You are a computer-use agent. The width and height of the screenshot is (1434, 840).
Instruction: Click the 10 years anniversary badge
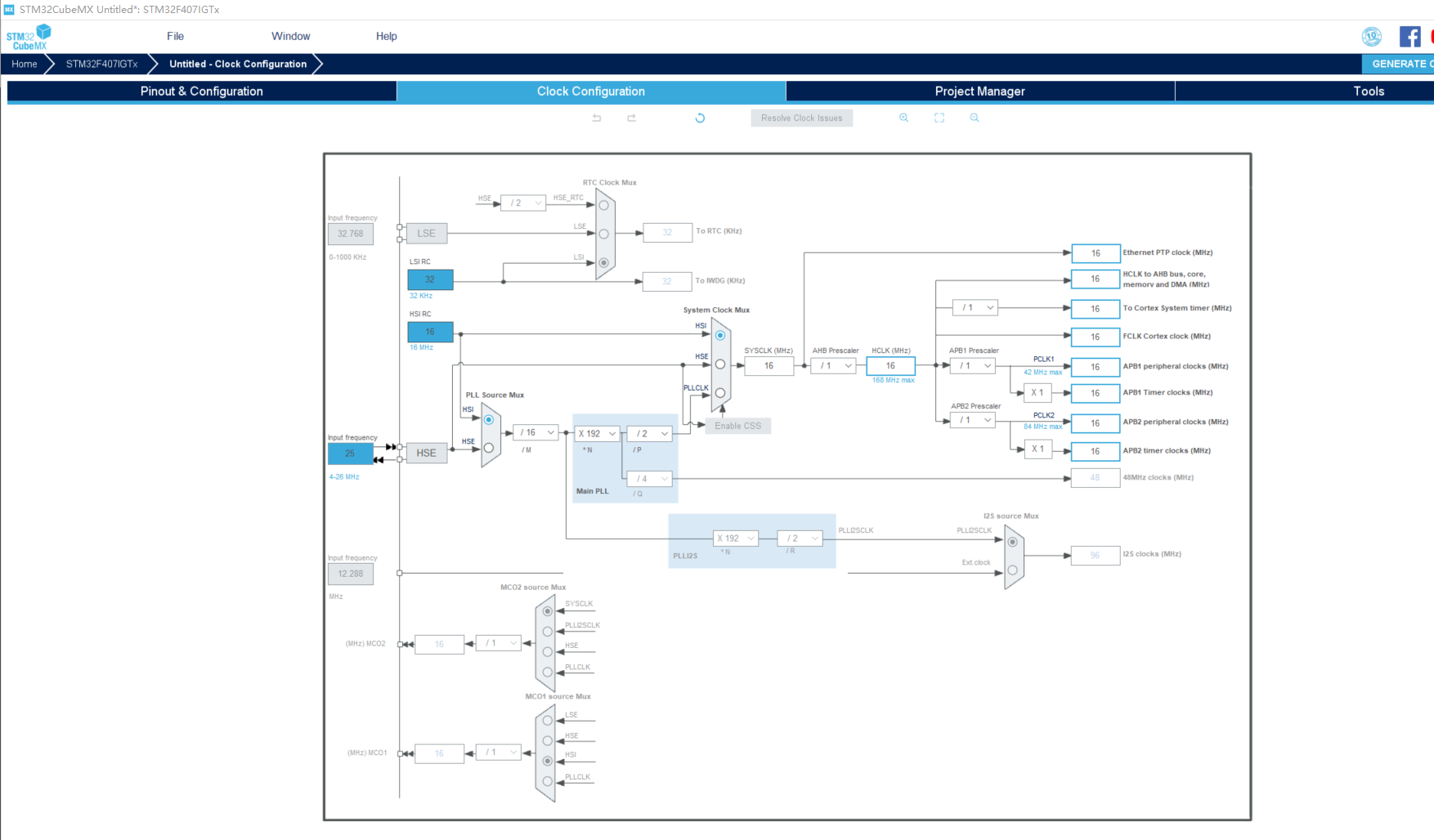tap(1372, 36)
